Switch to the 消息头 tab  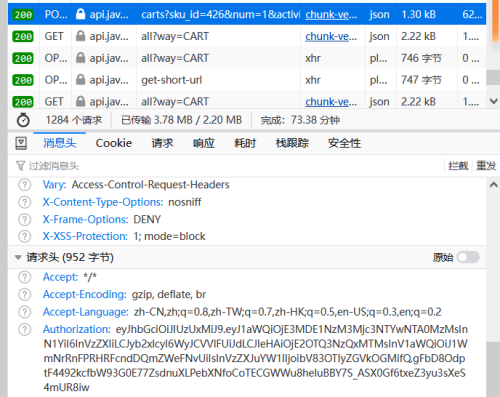[x=60, y=143]
